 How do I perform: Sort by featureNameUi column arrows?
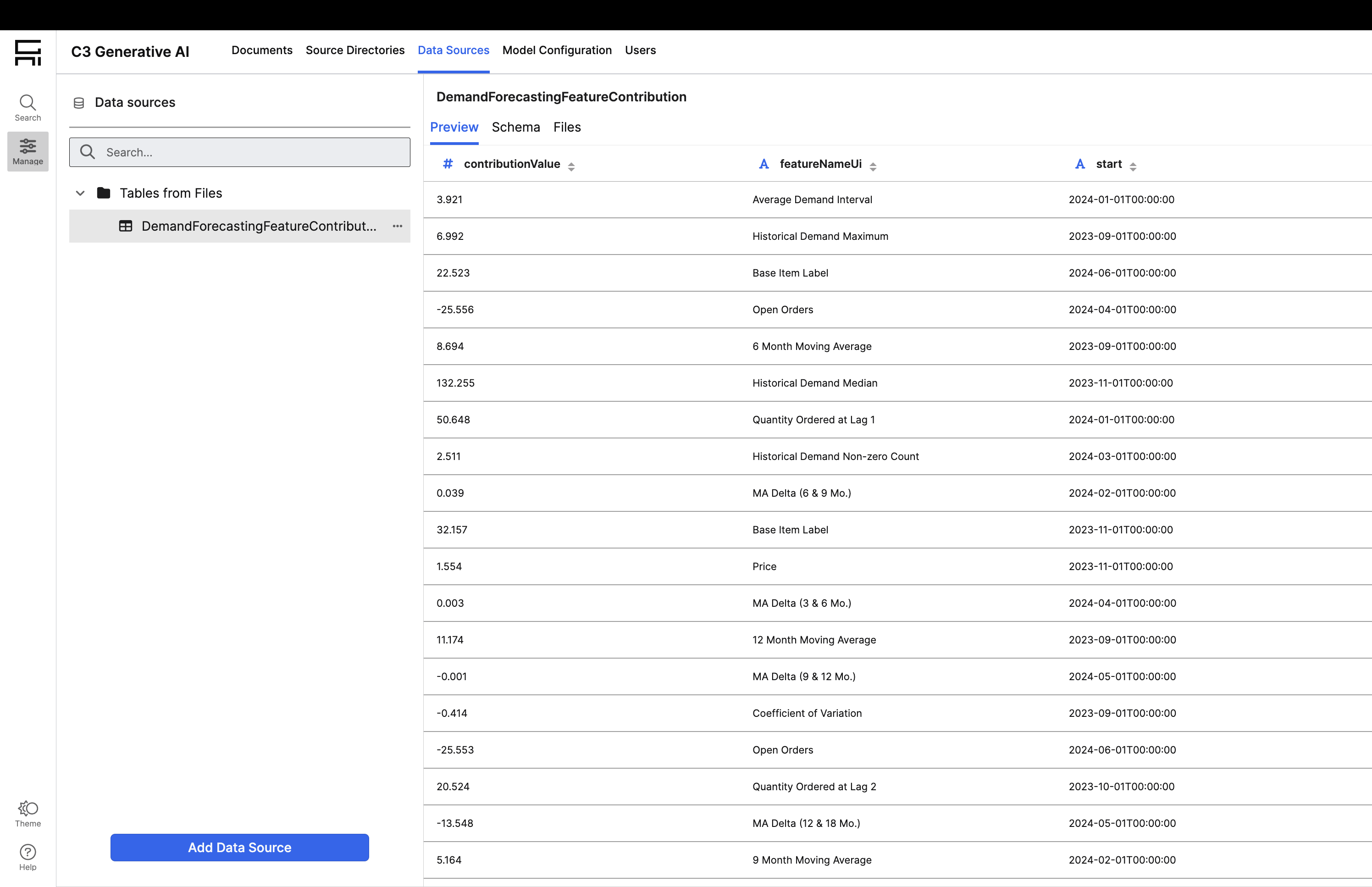click(x=873, y=166)
